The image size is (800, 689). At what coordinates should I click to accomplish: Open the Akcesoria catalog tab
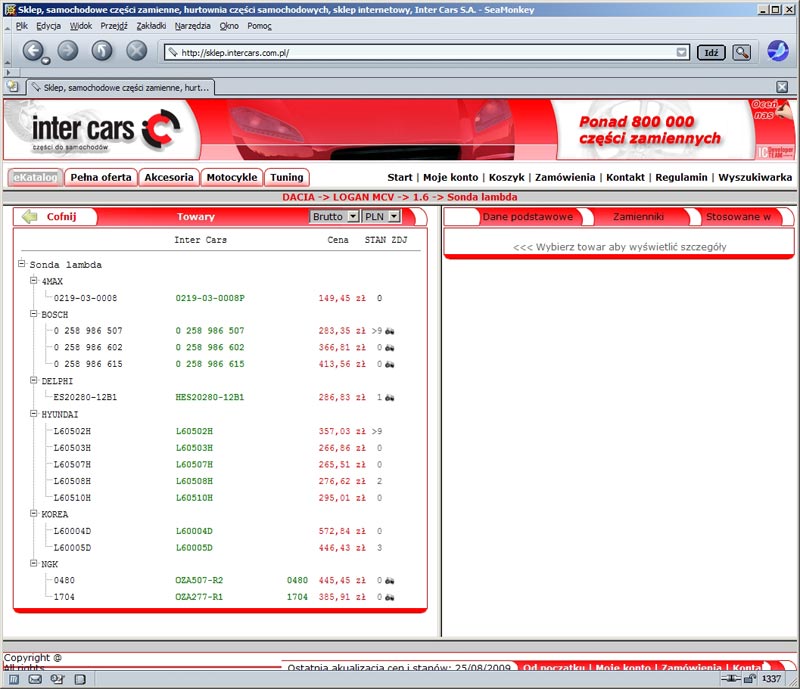(168, 177)
